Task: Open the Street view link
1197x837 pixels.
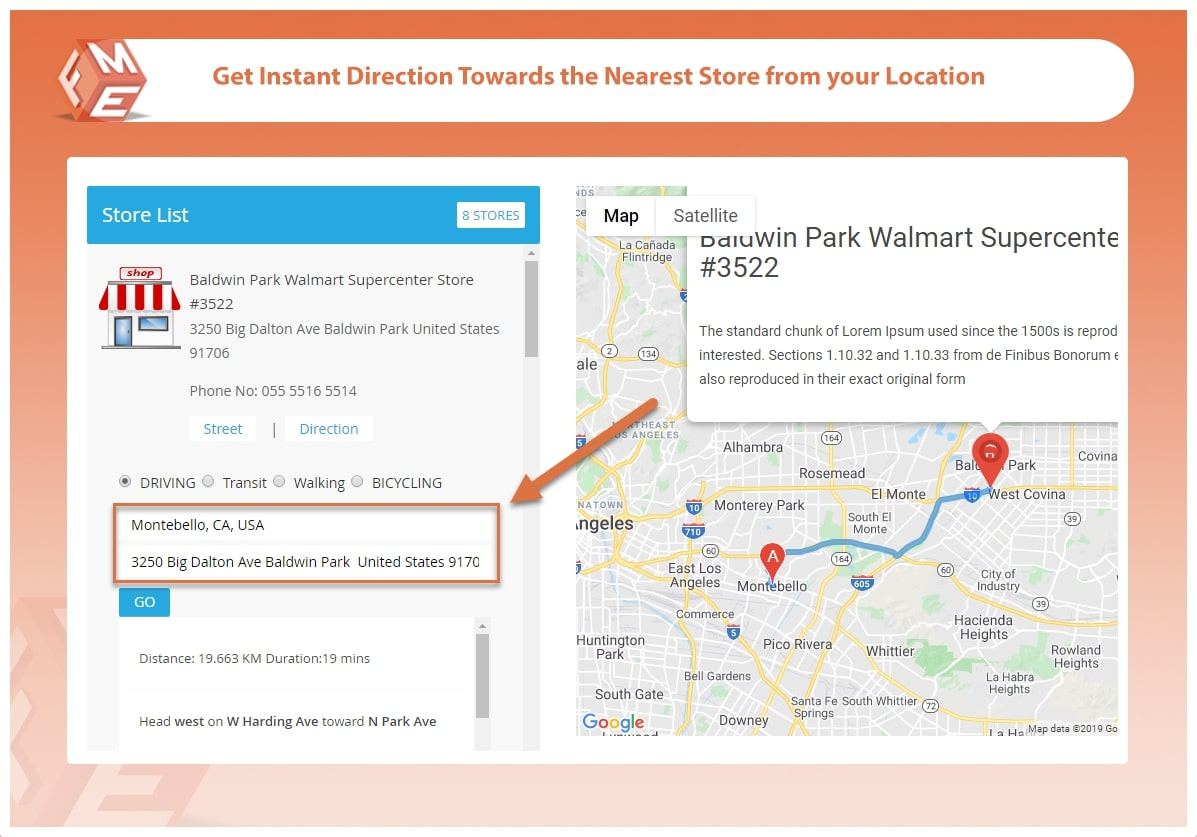Action: (x=223, y=429)
